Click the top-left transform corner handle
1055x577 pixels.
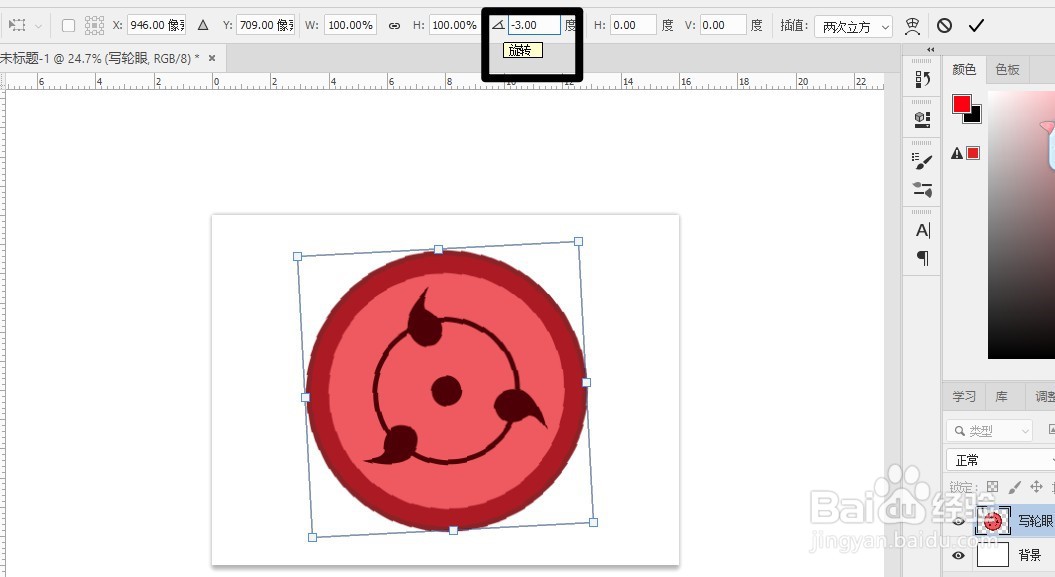(x=297, y=256)
